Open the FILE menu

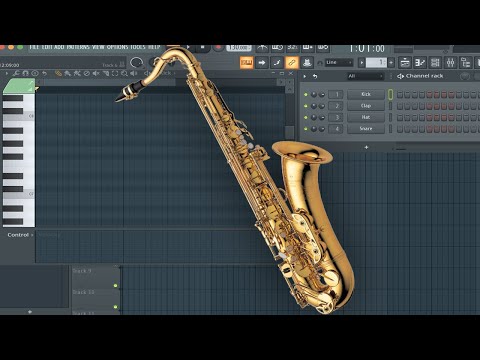point(34,47)
